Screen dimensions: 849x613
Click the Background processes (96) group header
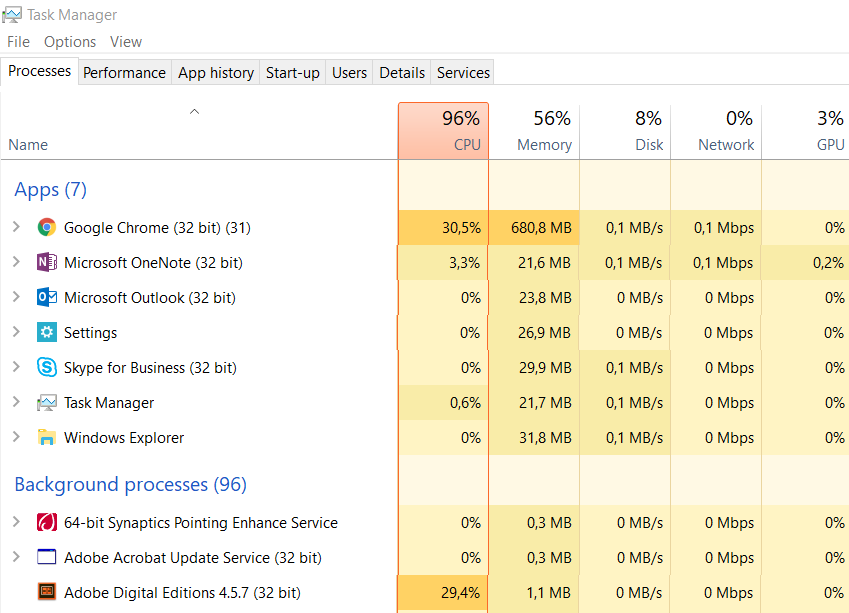click(130, 484)
